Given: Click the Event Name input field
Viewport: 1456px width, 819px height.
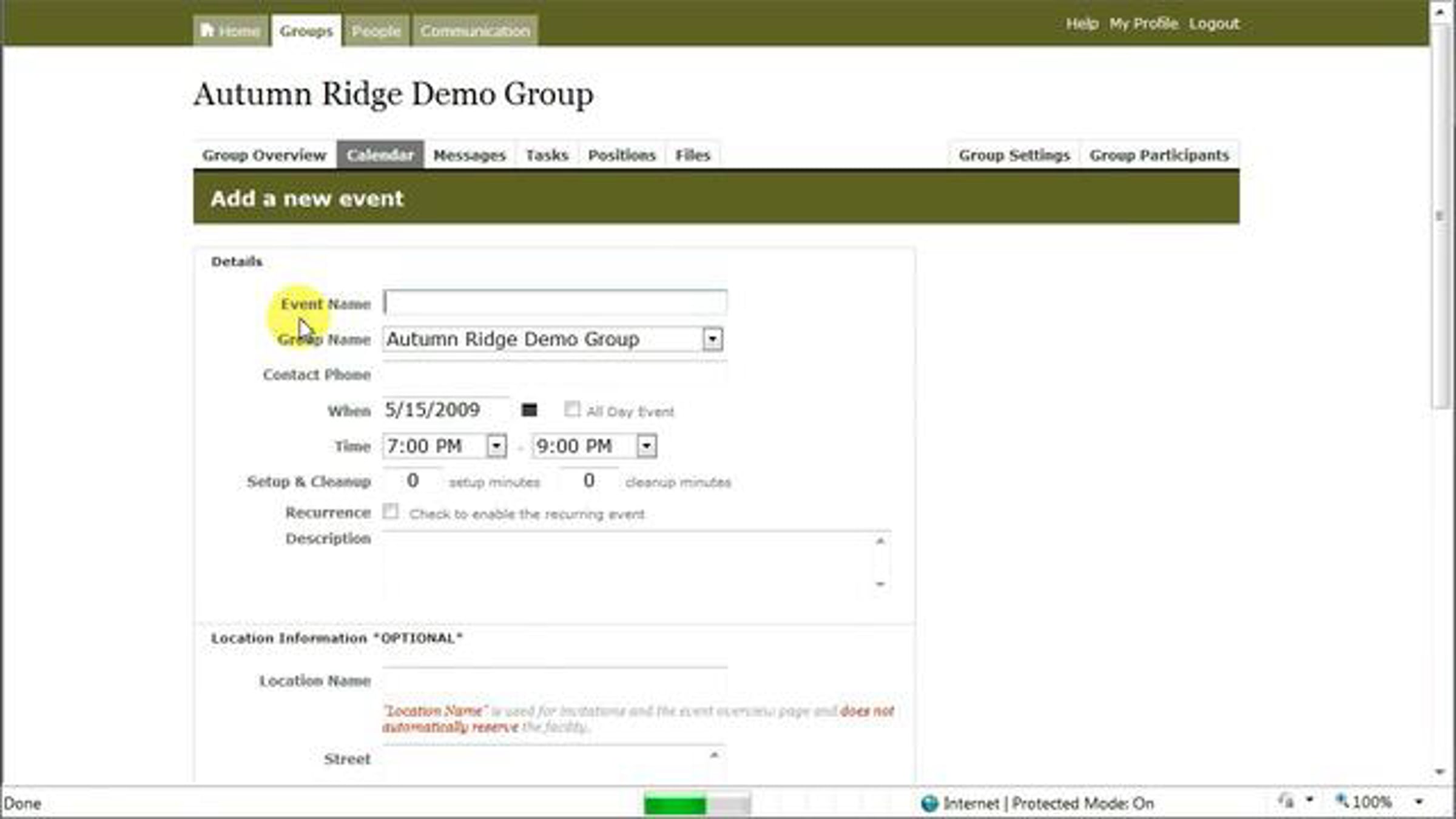Looking at the screenshot, I should tap(555, 302).
